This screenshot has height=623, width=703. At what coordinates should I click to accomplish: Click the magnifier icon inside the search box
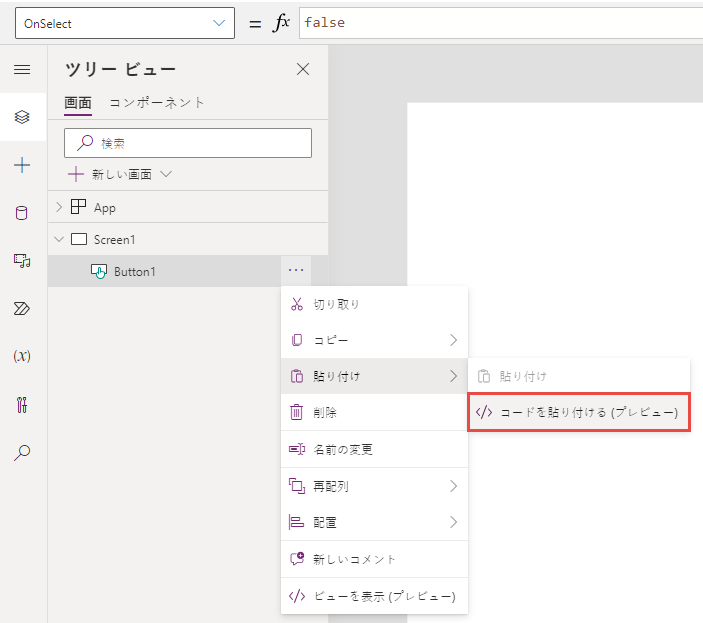85,143
